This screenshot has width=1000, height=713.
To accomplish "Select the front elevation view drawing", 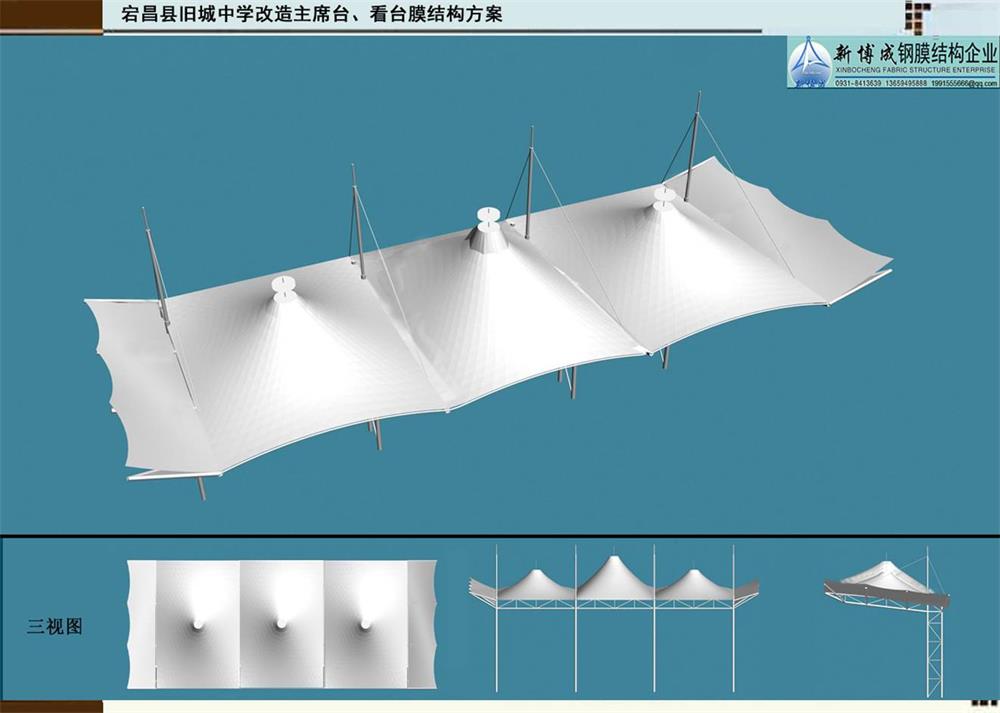I will click(x=614, y=618).
